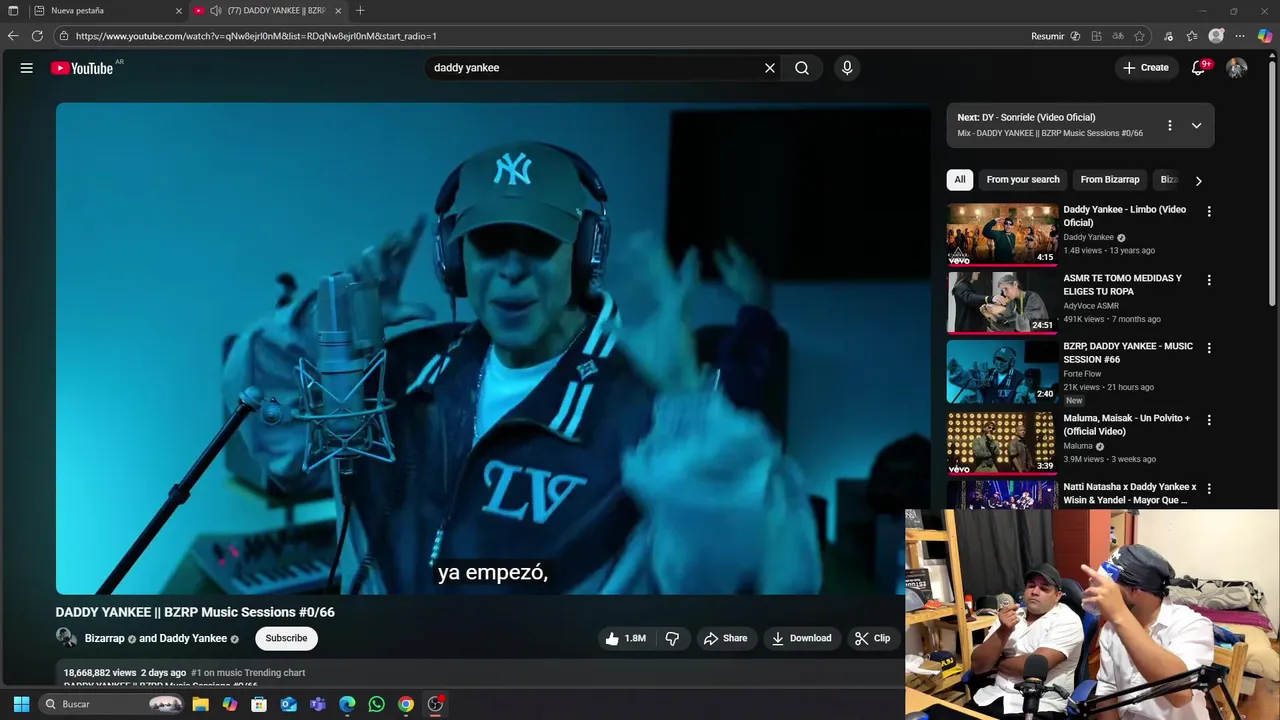Create a Clip with the scissors button

[x=872, y=638]
